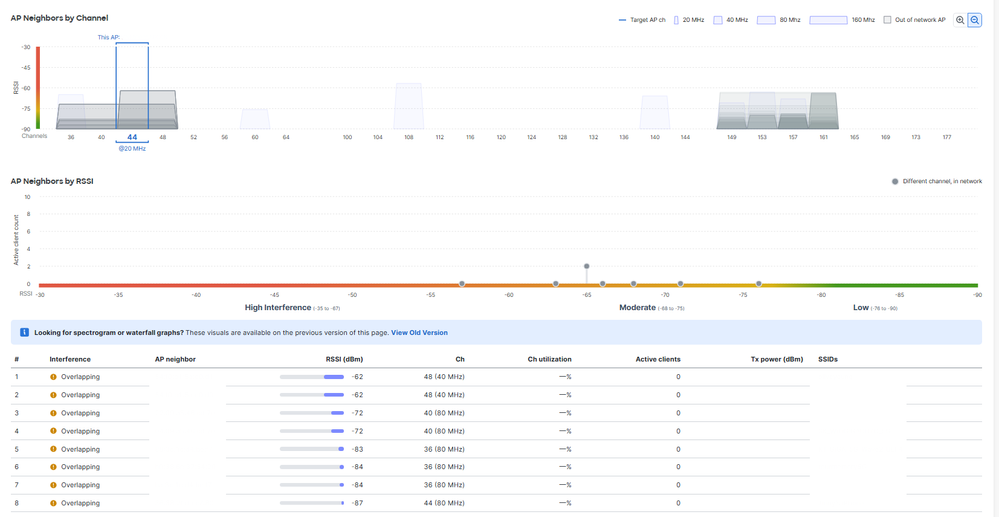Screen dimensions: 999x517
Task: Click the Target AP ch legend line
Action: 622,20
